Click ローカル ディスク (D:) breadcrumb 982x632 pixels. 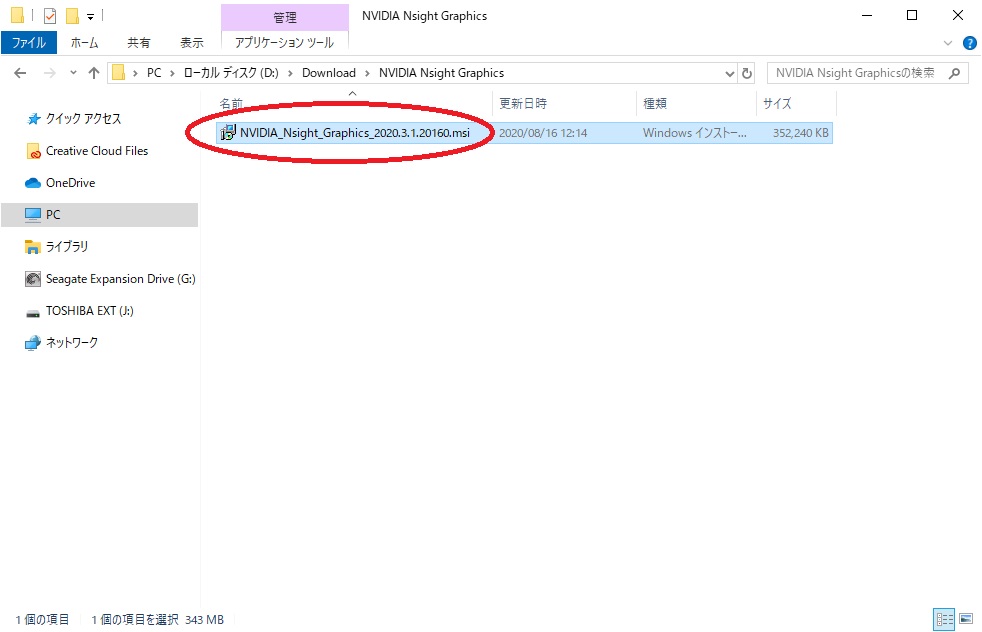coord(230,73)
